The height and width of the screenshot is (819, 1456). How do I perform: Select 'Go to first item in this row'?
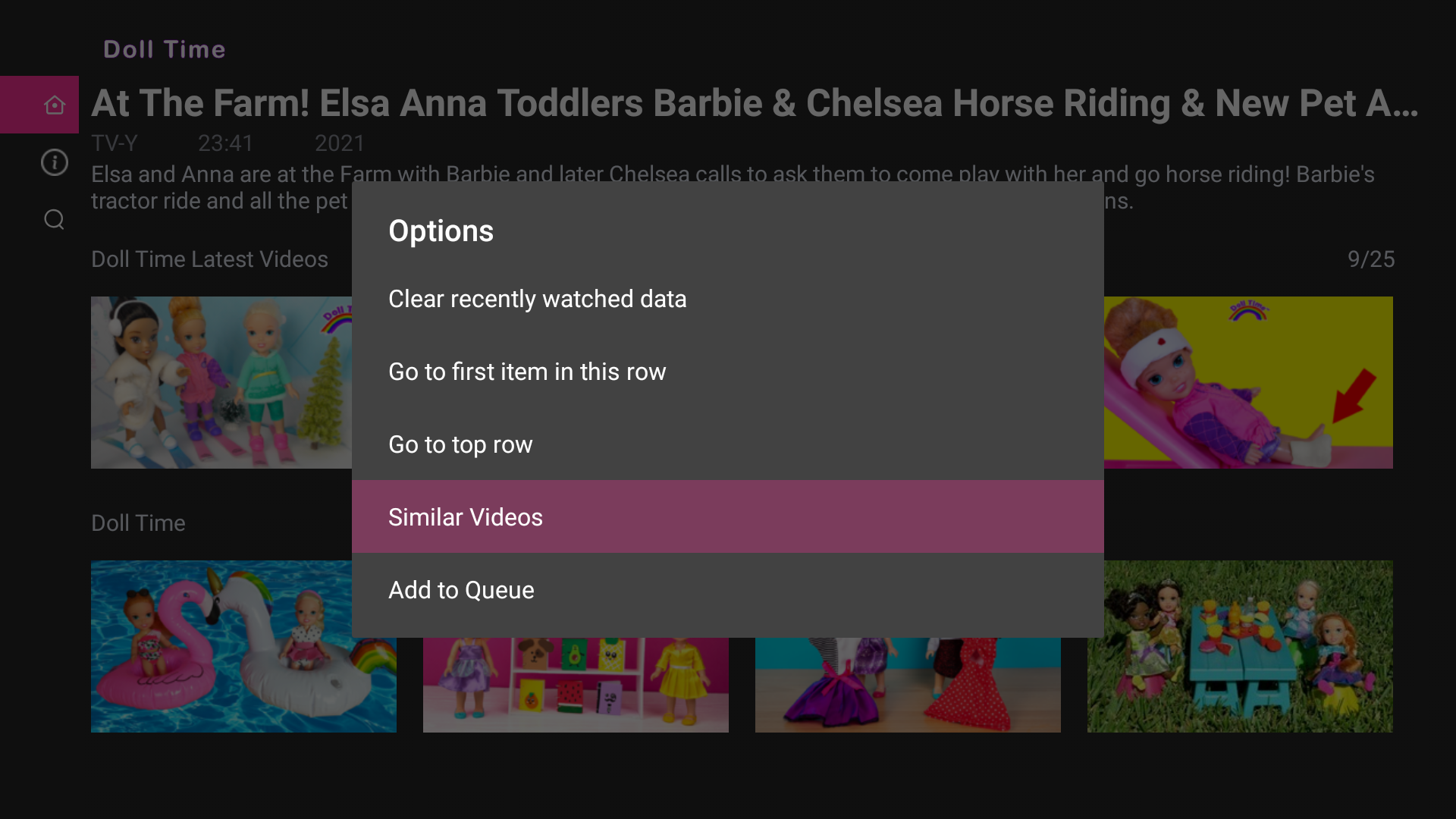click(x=527, y=372)
